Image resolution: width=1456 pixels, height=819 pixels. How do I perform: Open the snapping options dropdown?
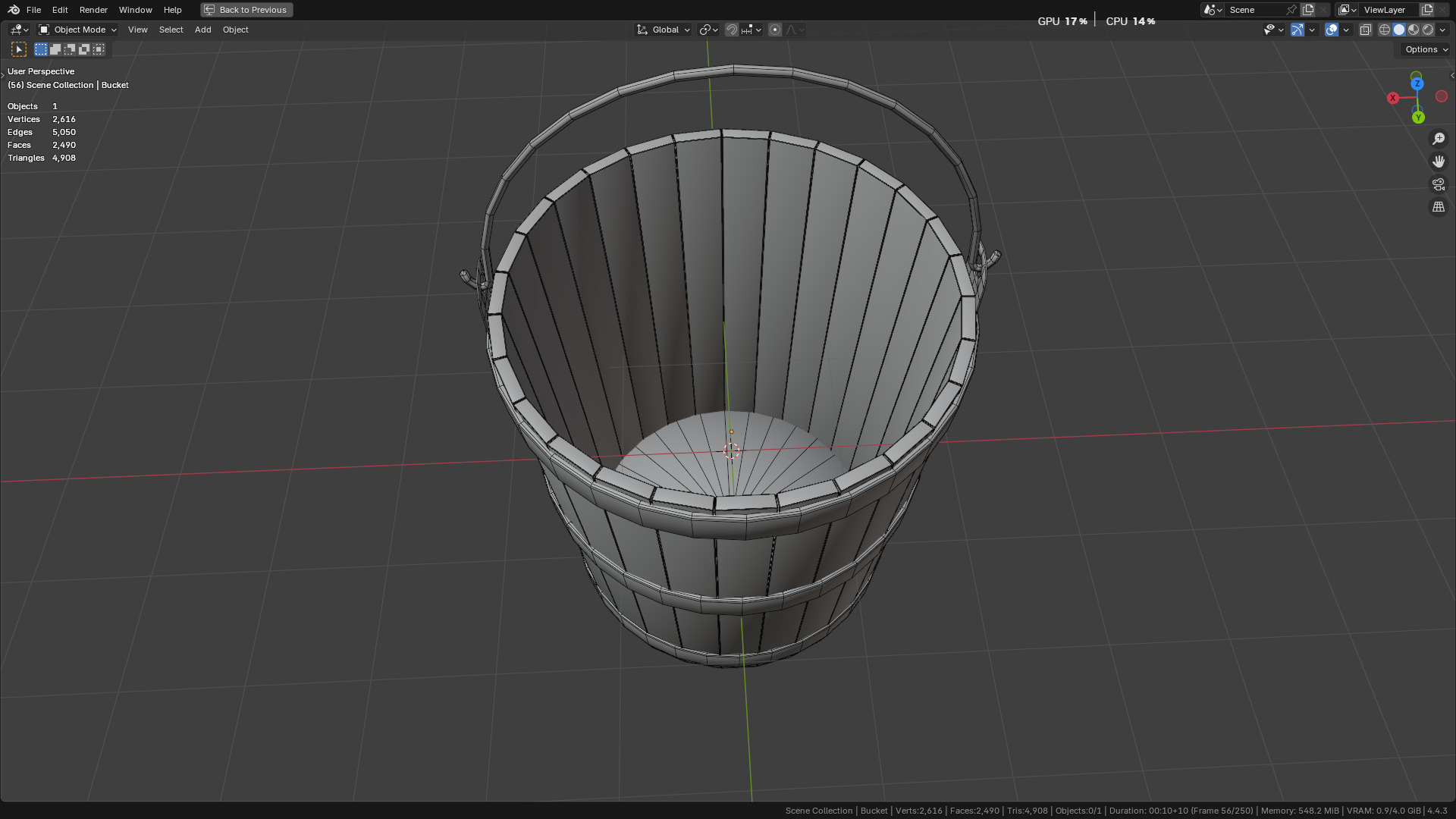[752, 30]
